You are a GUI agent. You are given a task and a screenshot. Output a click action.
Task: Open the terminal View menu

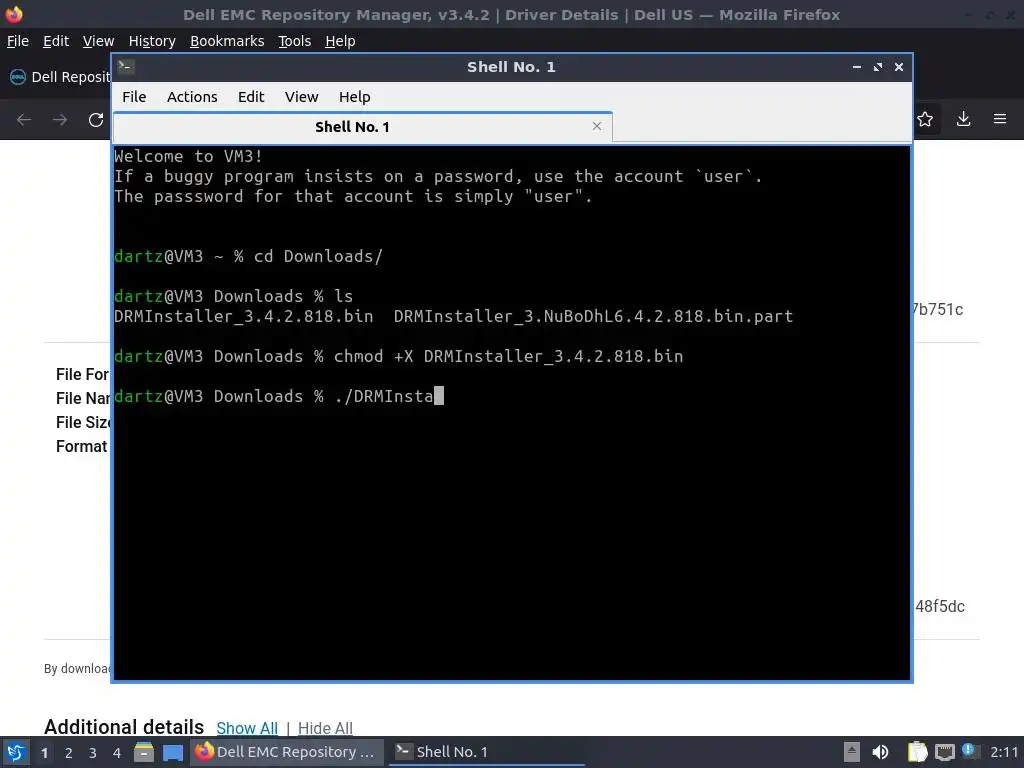[x=301, y=97]
